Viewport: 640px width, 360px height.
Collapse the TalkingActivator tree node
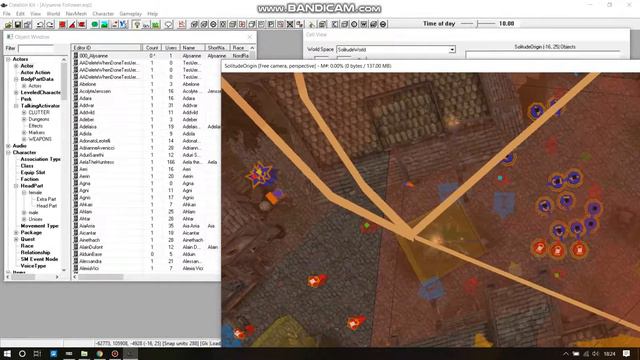point(16,106)
